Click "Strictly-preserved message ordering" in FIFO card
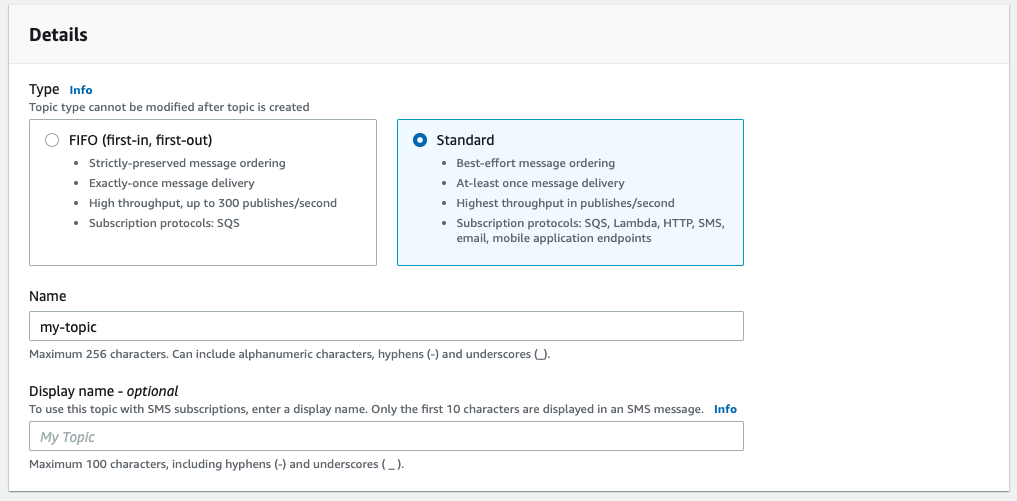The image size is (1017, 501). click(x=187, y=163)
